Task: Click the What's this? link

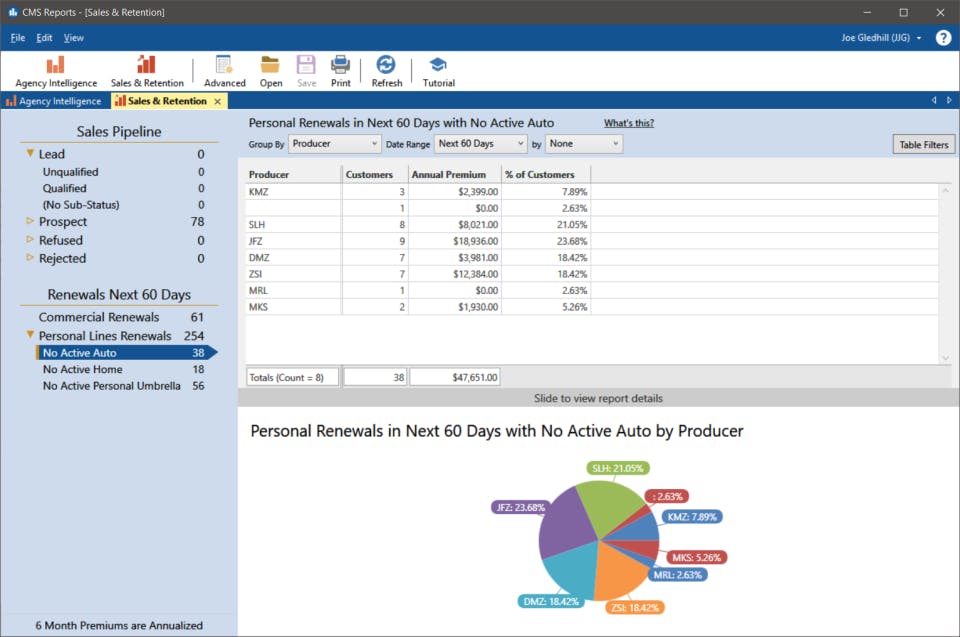Action: [628, 122]
